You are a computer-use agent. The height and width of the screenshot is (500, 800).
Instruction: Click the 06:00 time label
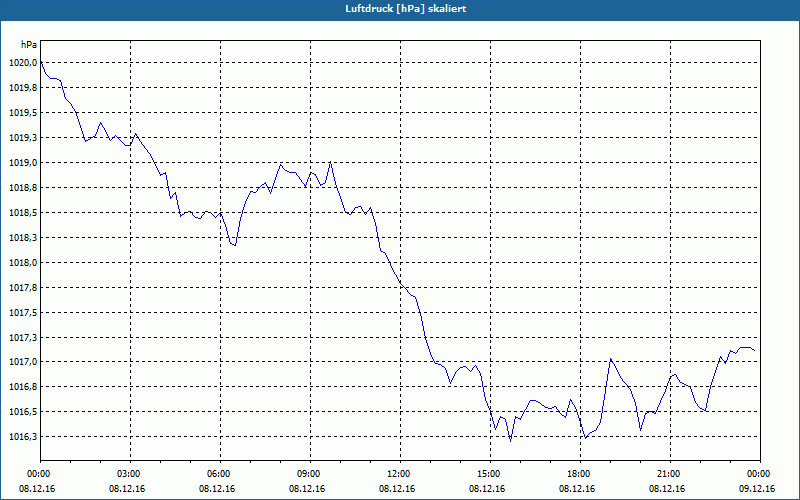(x=220, y=474)
